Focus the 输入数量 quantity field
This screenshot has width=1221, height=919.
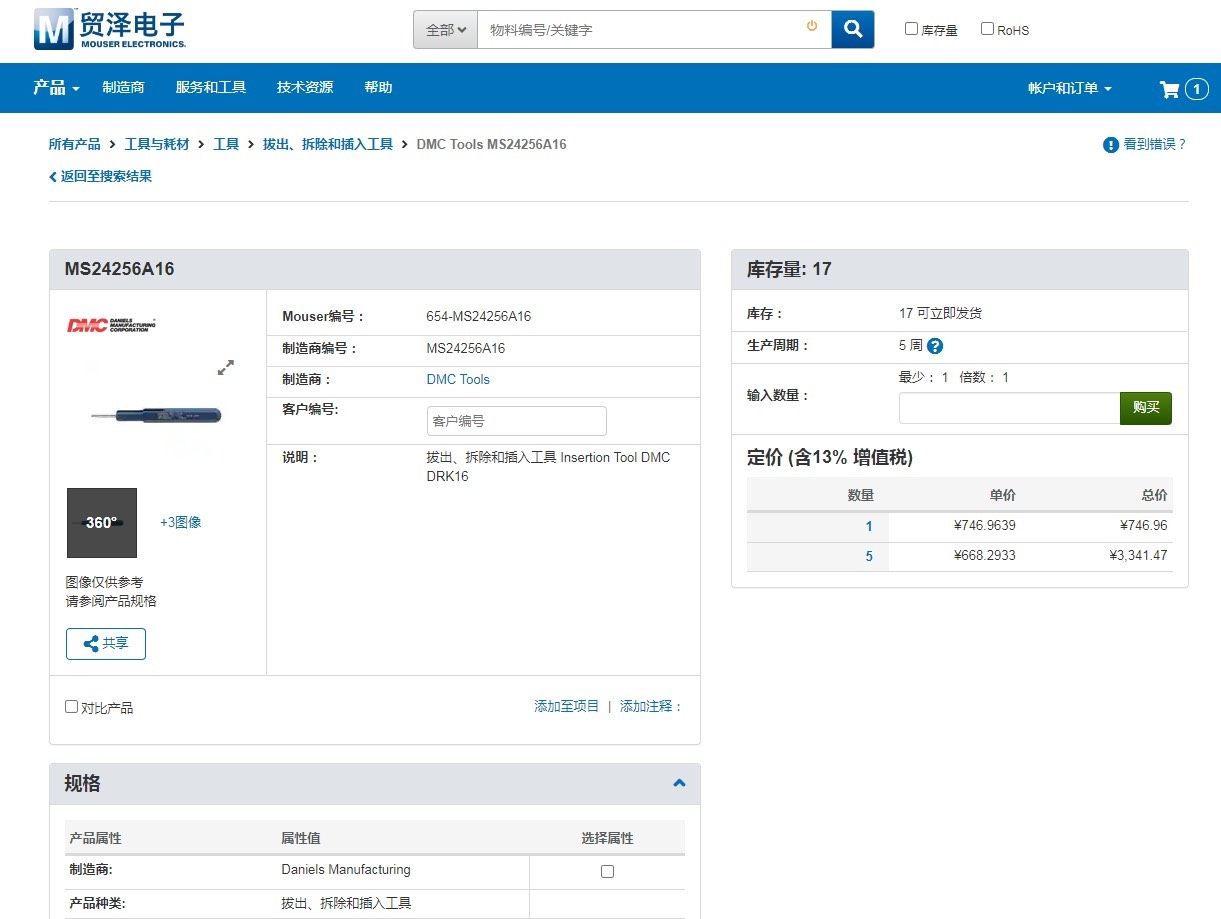1009,408
